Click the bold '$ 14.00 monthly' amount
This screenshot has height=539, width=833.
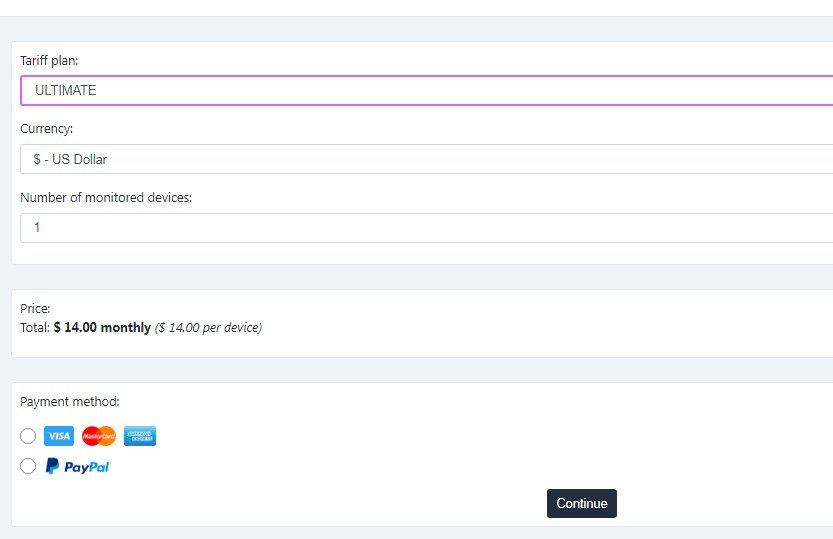102,327
